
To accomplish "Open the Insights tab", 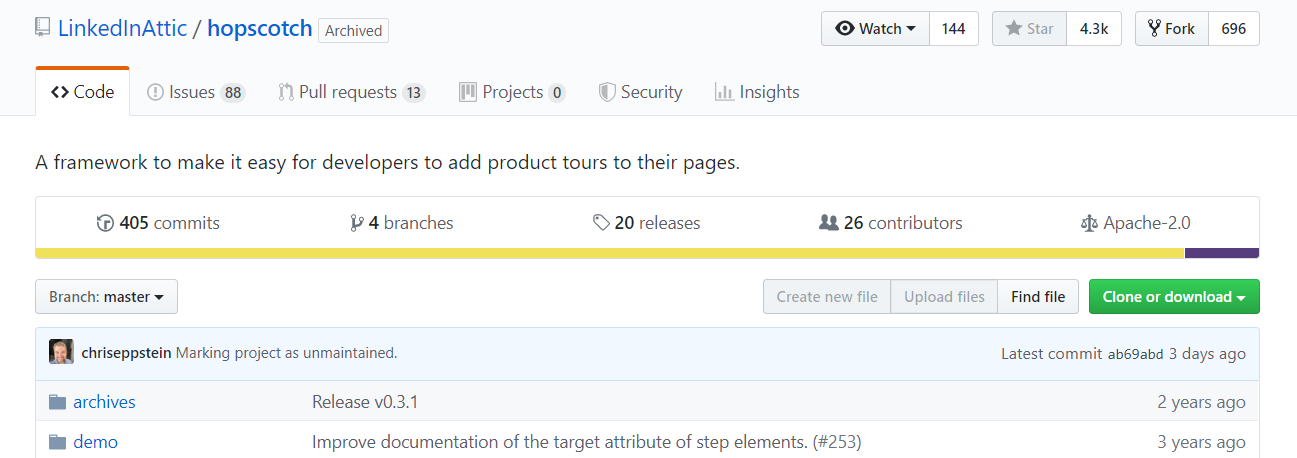I will coord(757,92).
